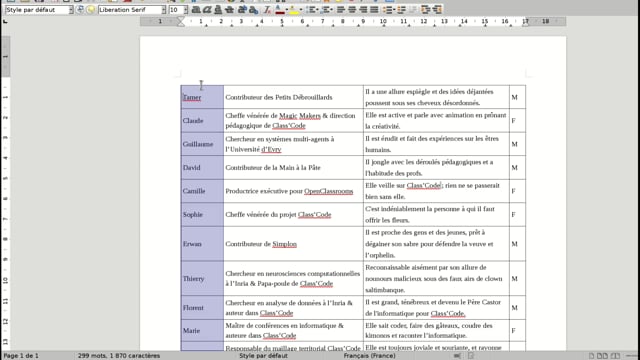Click the 'Tamer' name cell
This screenshot has width=640, height=360.
[x=202, y=97]
